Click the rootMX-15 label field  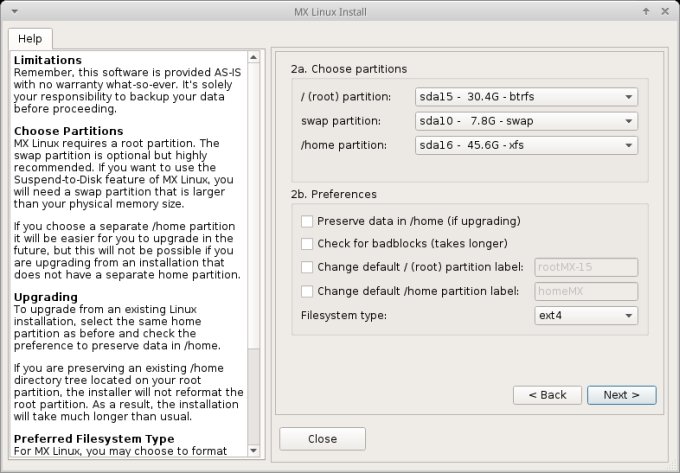(x=586, y=267)
